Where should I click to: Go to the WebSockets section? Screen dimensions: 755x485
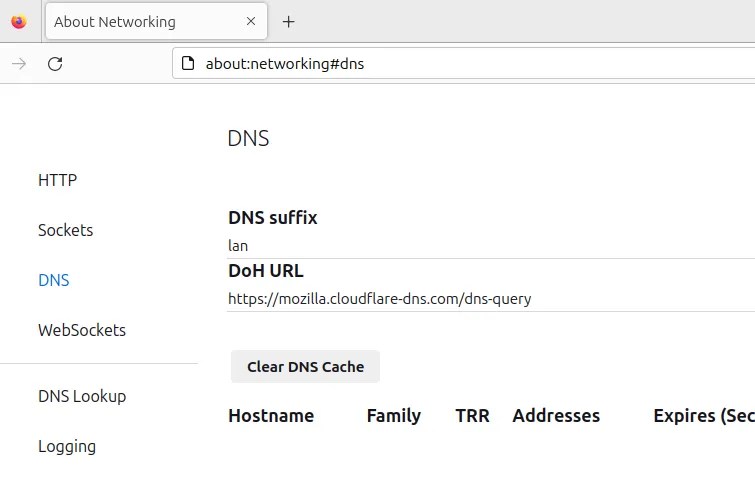click(82, 330)
